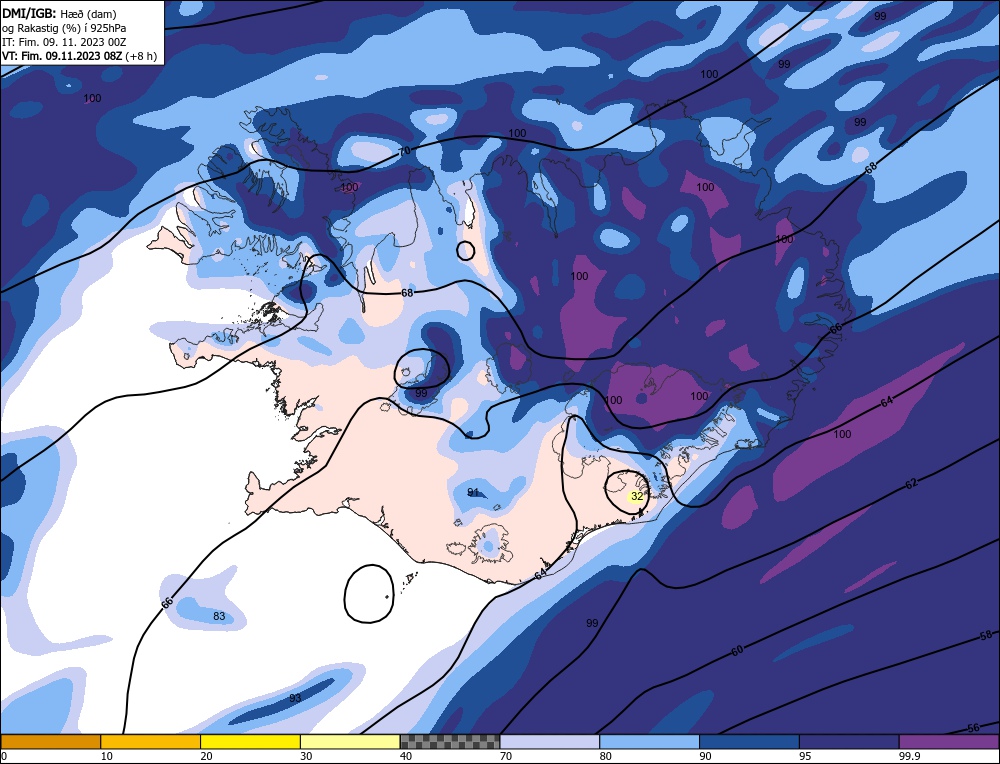Click the 'og Rakastig (%) í 925hPa' line

pos(64,27)
